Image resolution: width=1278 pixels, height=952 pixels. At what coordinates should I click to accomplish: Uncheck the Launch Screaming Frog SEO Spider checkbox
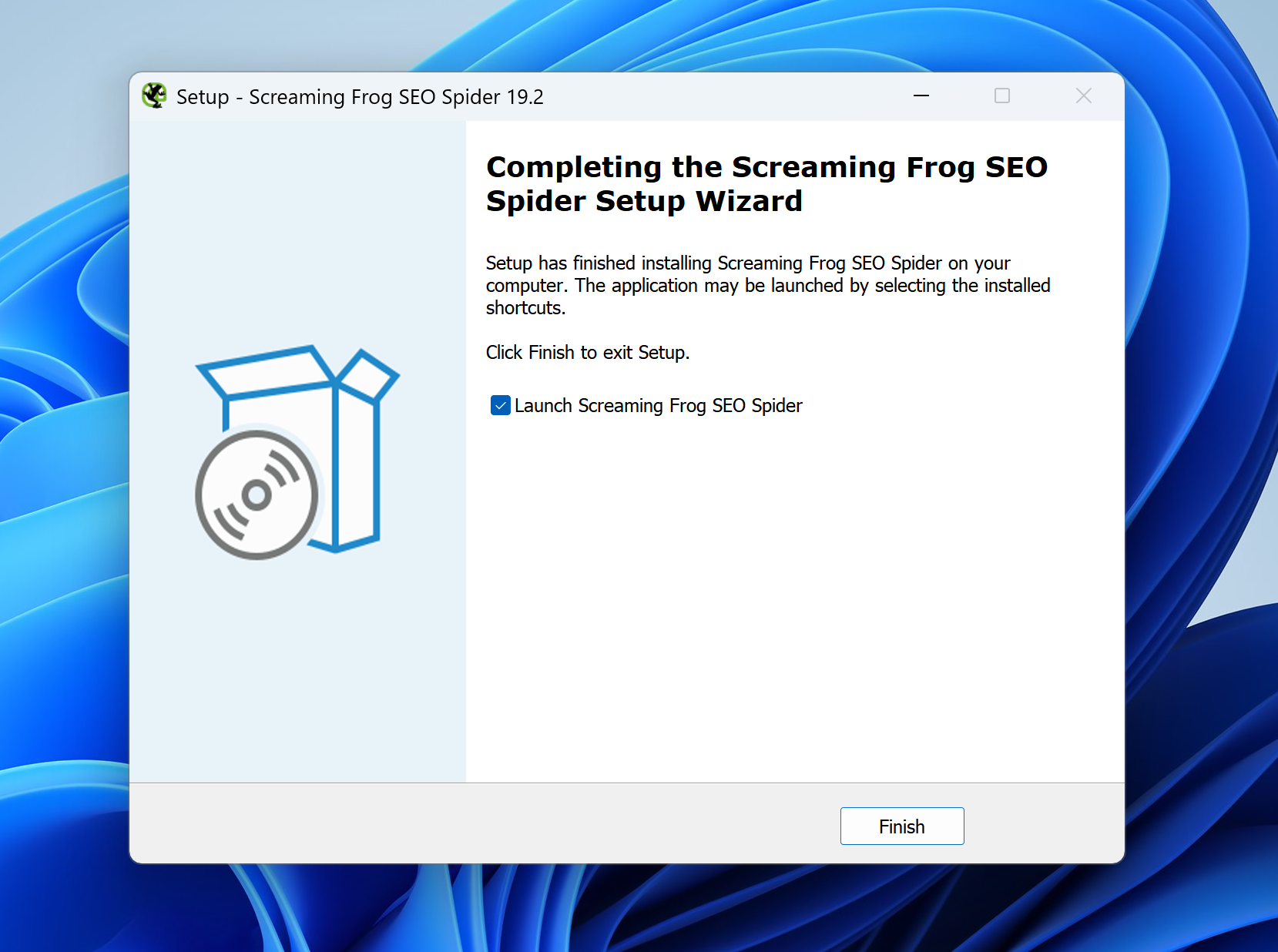coord(501,405)
